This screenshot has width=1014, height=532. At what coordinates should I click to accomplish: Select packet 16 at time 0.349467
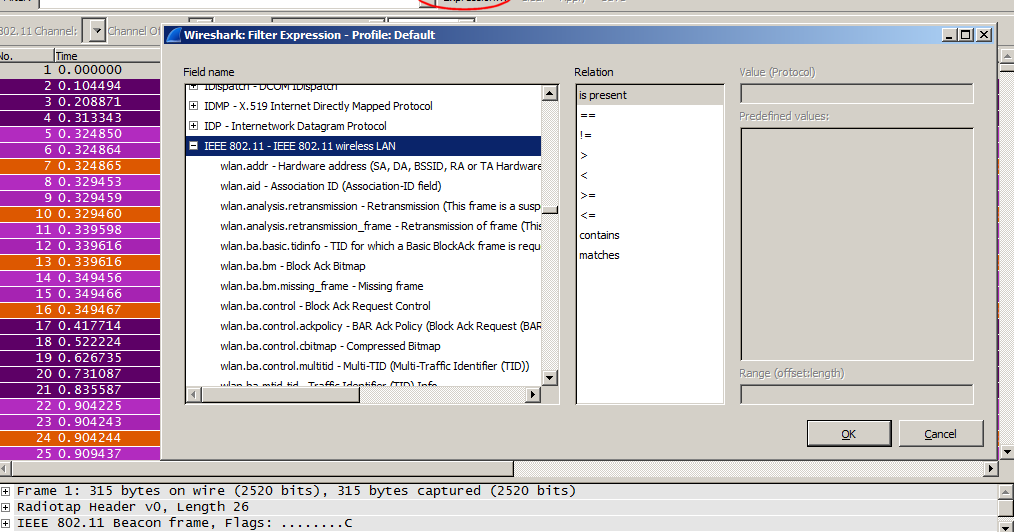pos(80,310)
